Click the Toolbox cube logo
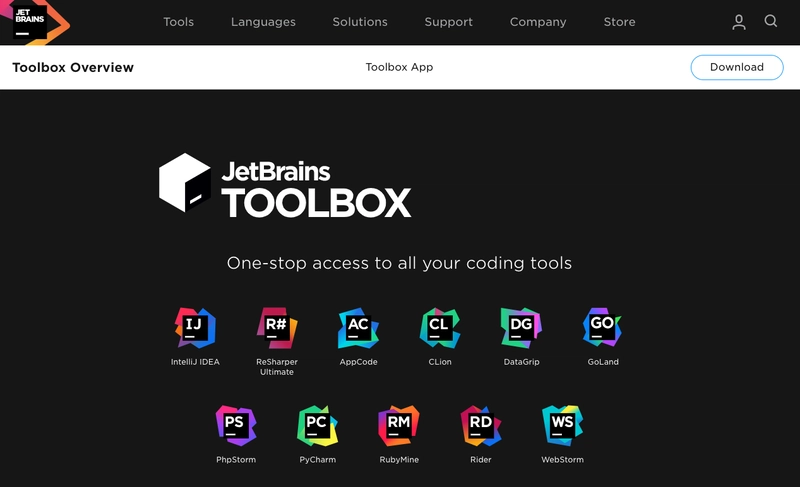This screenshot has height=487, width=800. (x=185, y=183)
